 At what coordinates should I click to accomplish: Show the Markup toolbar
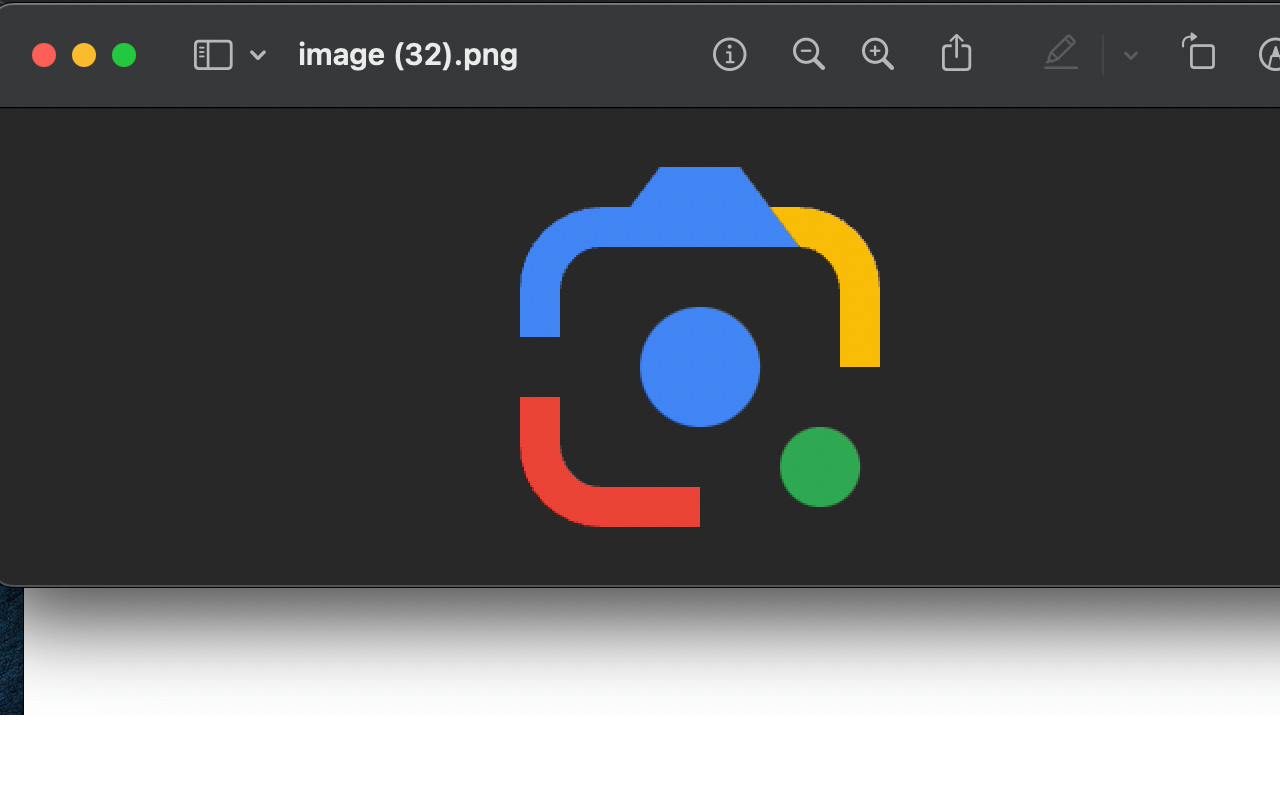point(1061,54)
